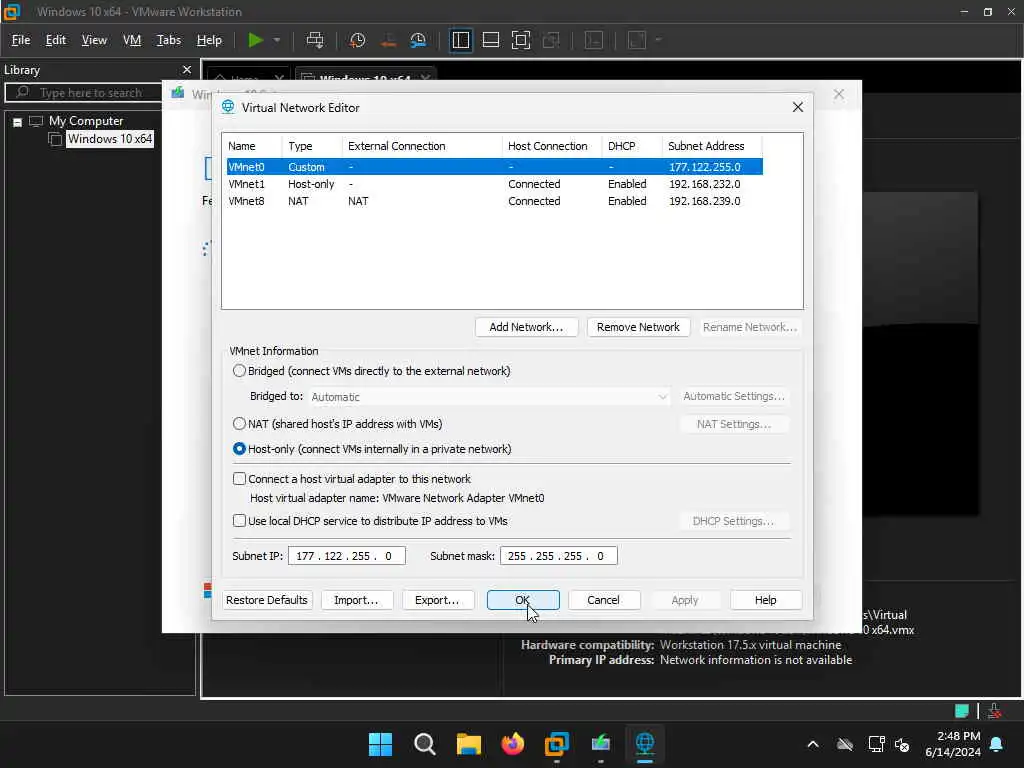Image resolution: width=1024 pixels, height=768 pixels.
Task: Click the Import button
Action: pos(357,600)
